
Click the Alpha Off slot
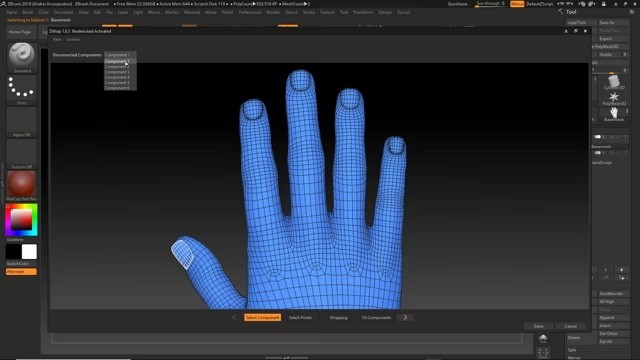21,120
